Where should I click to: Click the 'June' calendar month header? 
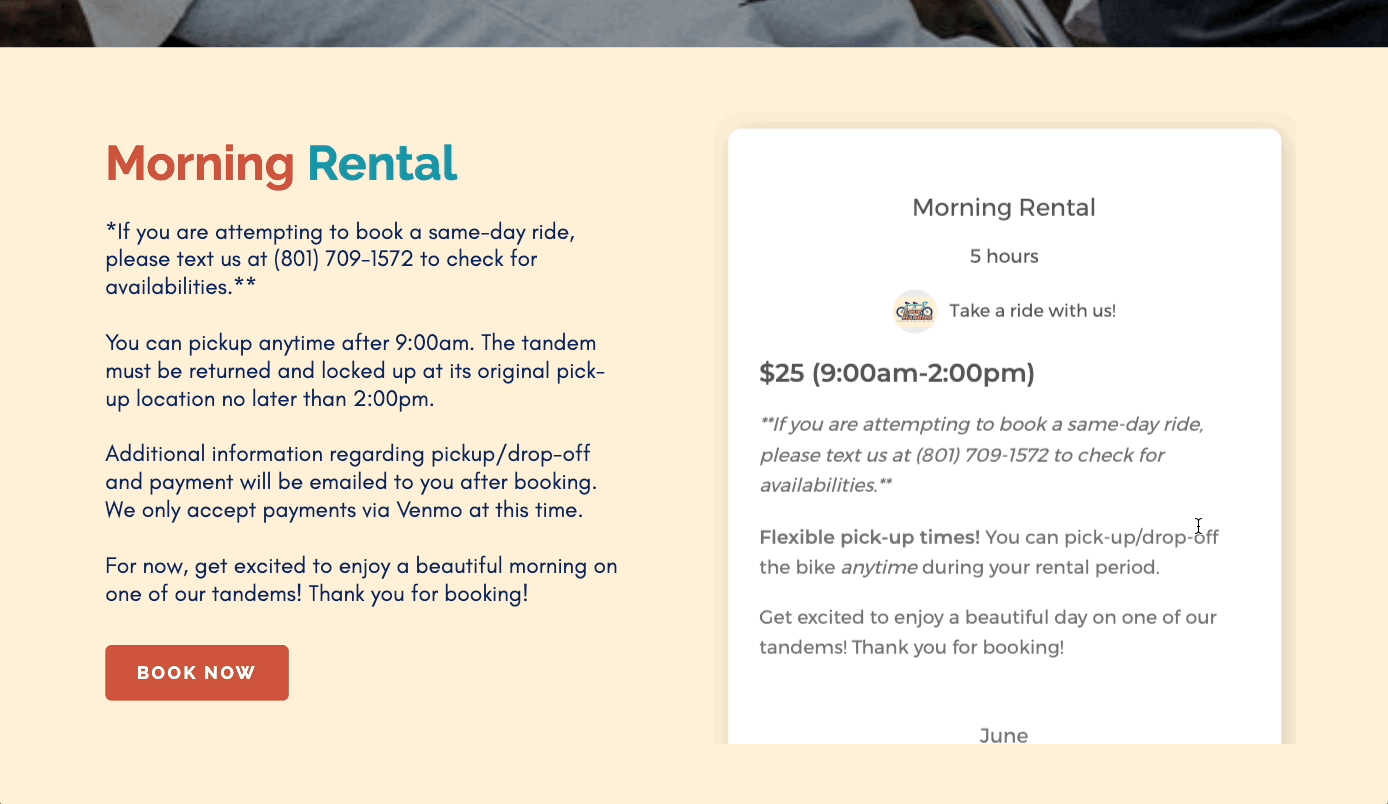tap(1003, 735)
